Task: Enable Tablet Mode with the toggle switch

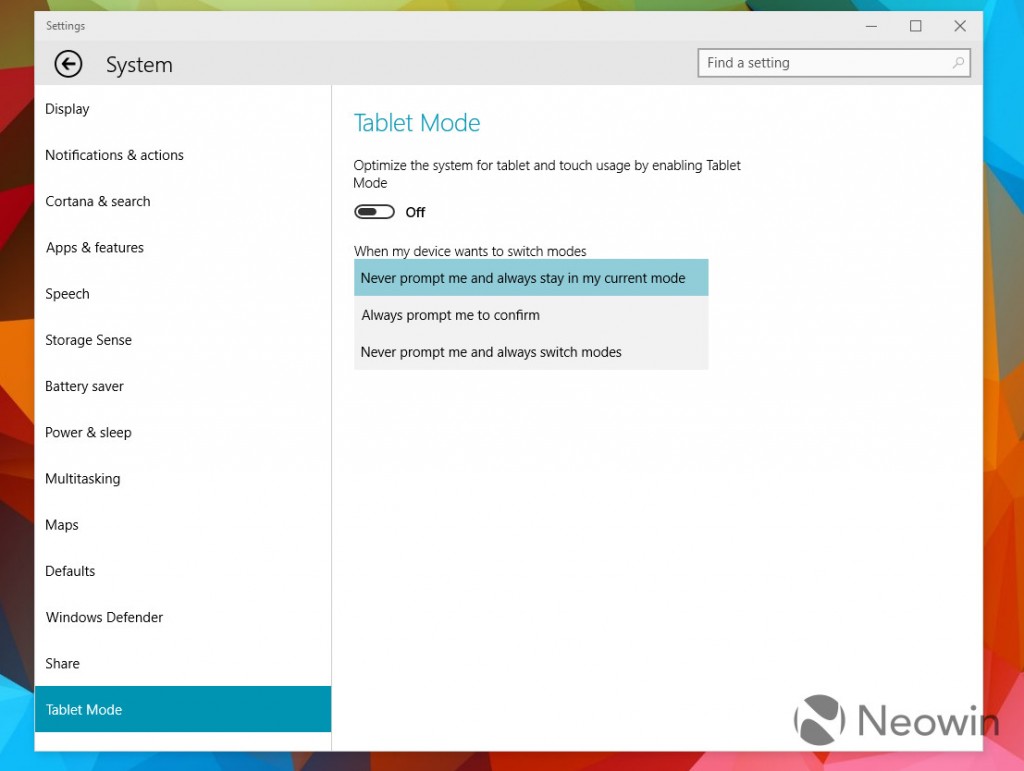Action: click(x=374, y=211)
